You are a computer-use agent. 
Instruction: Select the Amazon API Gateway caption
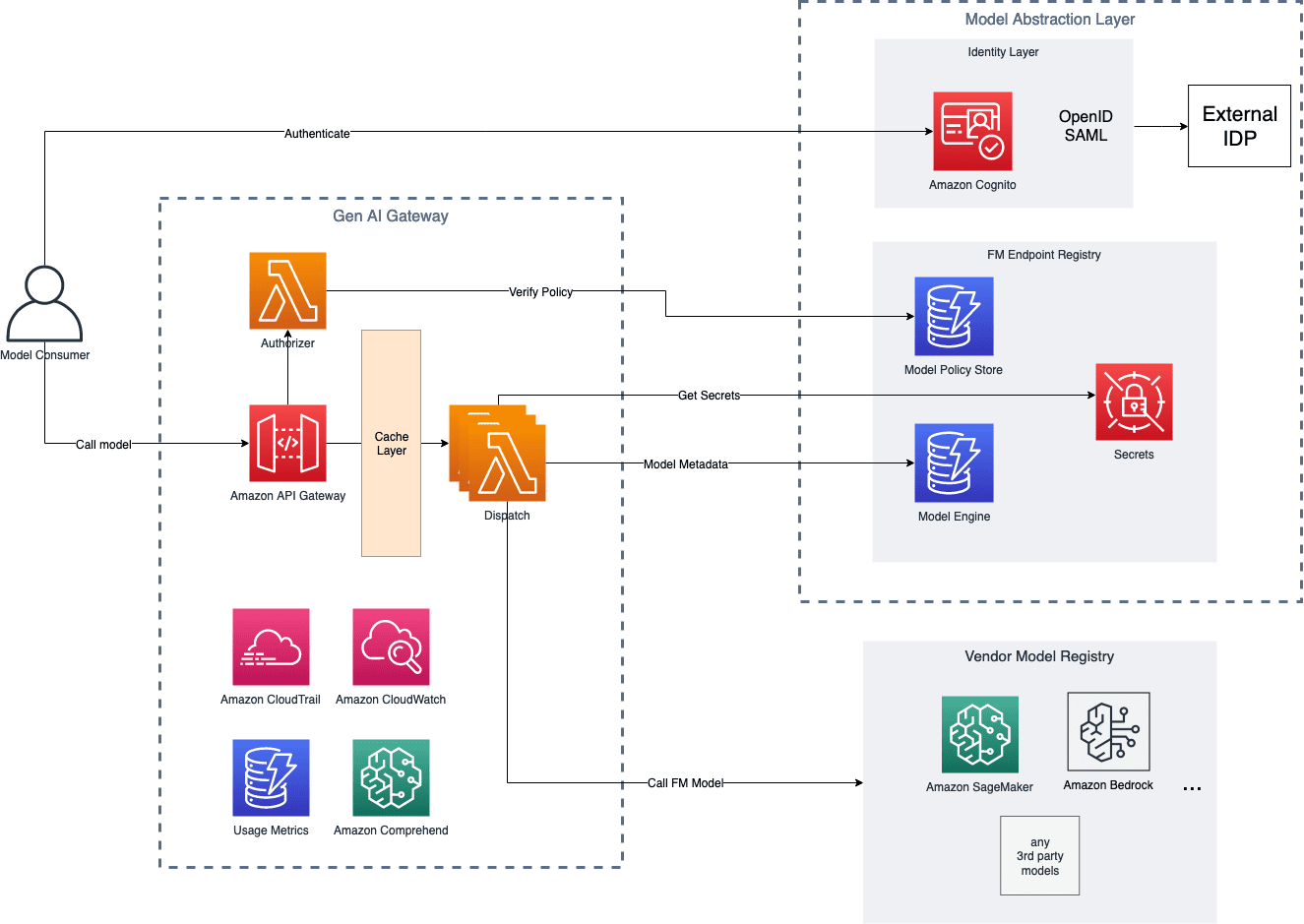(x=287, y=496)
